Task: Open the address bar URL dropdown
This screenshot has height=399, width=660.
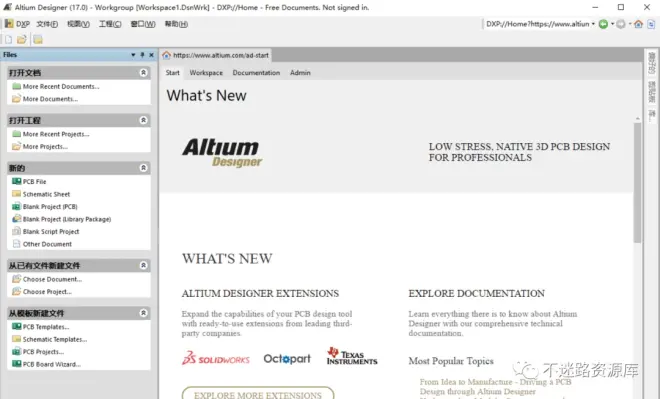Action: (593, 24)
